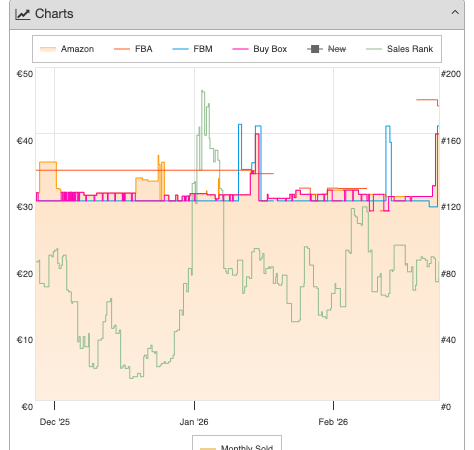Toggle the Amazon legend series
This screenshot has height=450, width=474.
coord(67,49)
